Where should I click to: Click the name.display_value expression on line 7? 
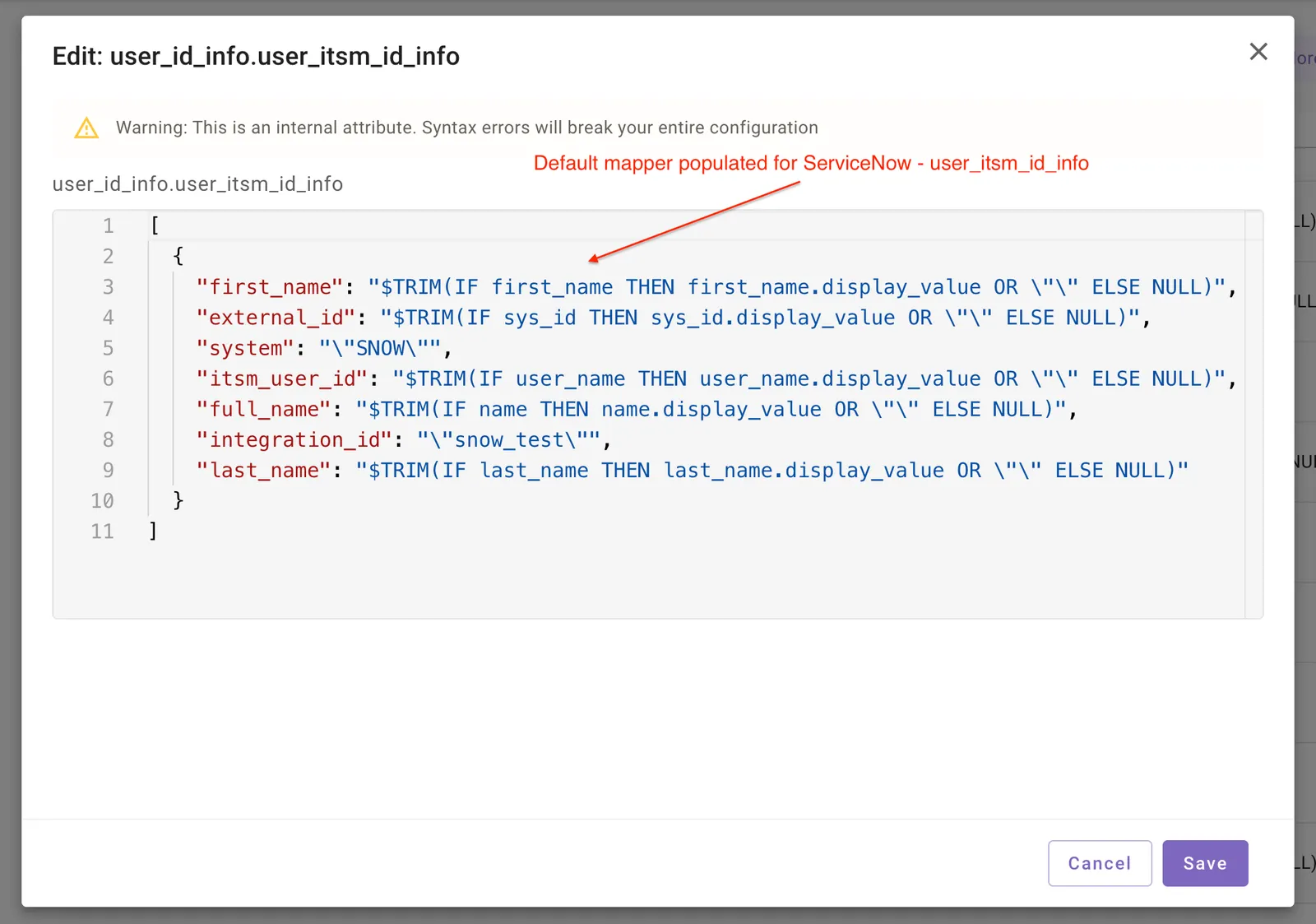click(x=711, y=409)
